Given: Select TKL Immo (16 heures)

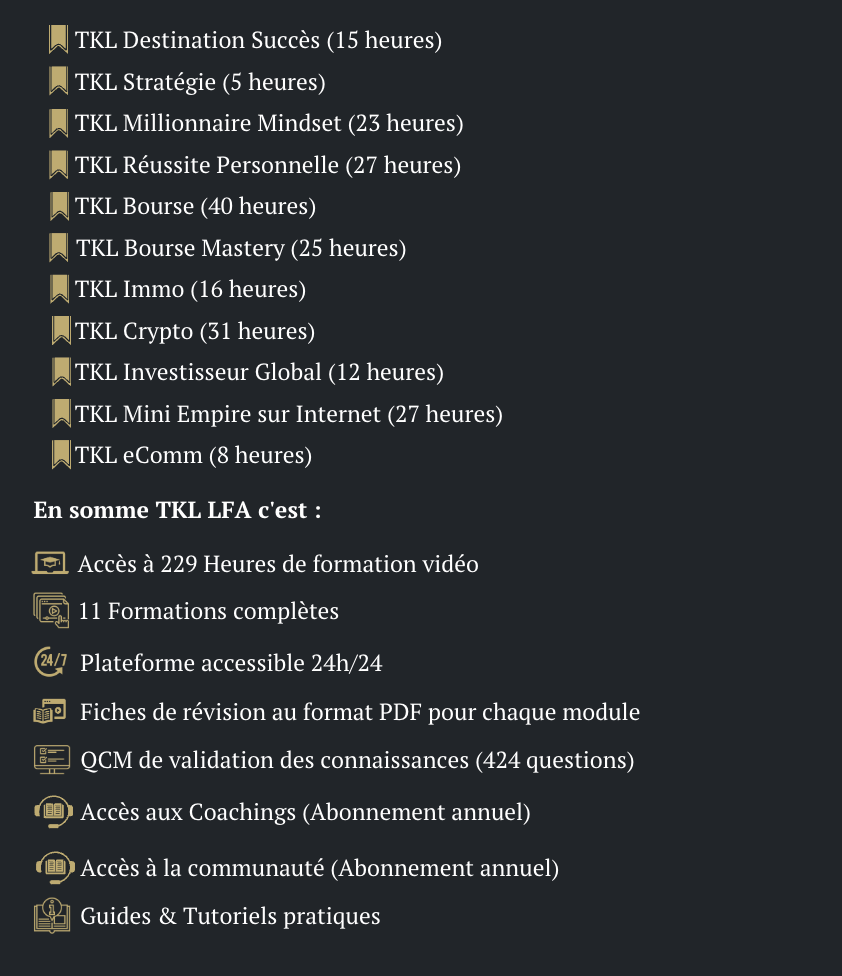Looking at the screenshot, I should (190, 289).
